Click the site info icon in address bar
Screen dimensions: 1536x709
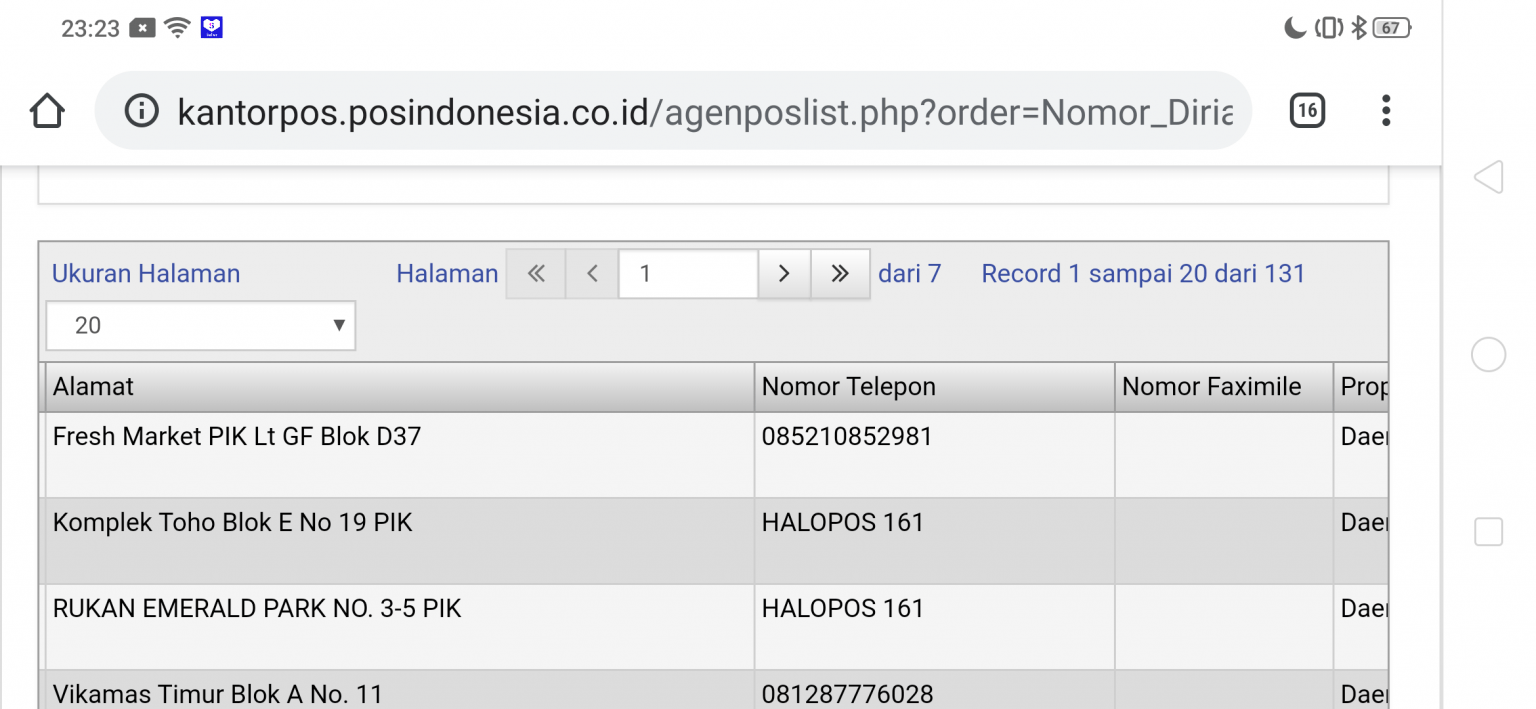142,111
